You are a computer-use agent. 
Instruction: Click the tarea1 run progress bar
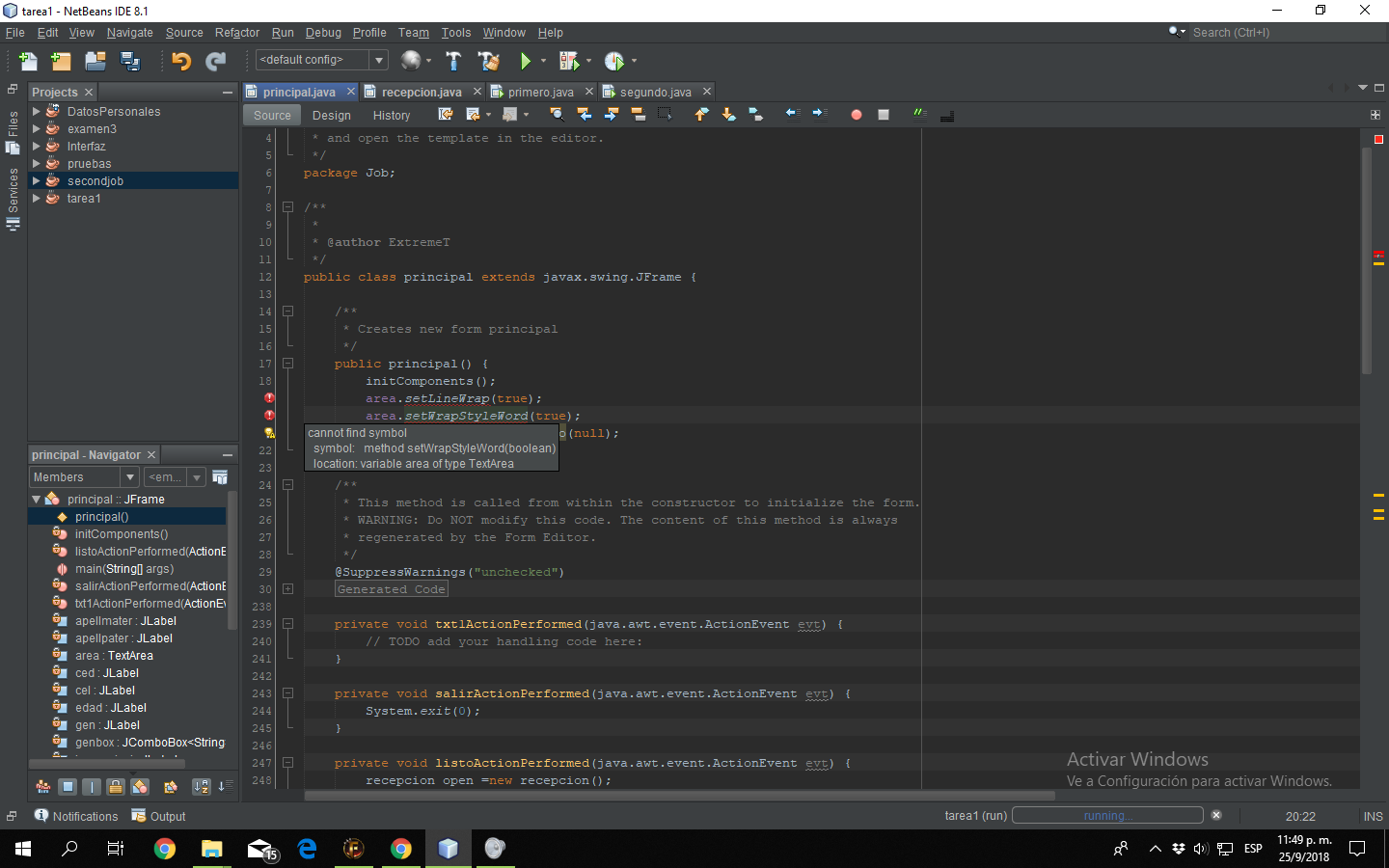1107,815
